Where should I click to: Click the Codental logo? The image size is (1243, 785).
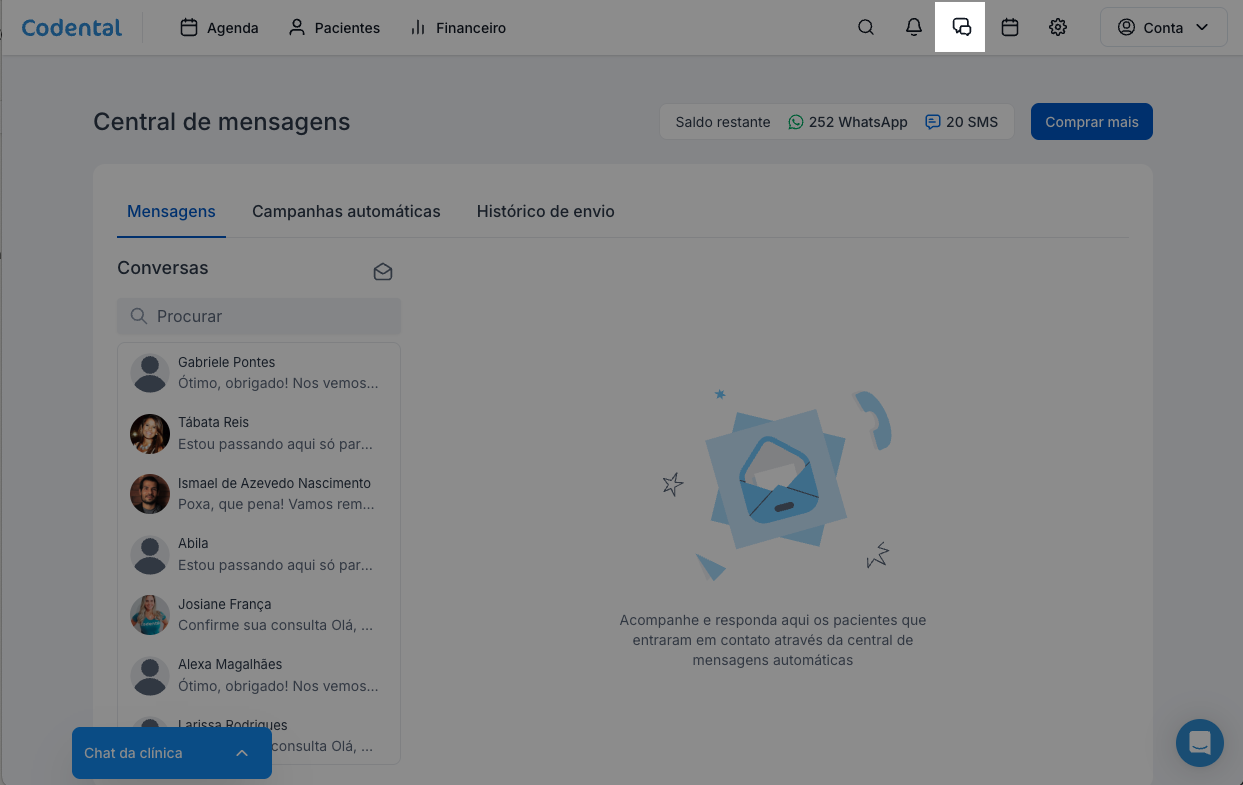[72, 28]
